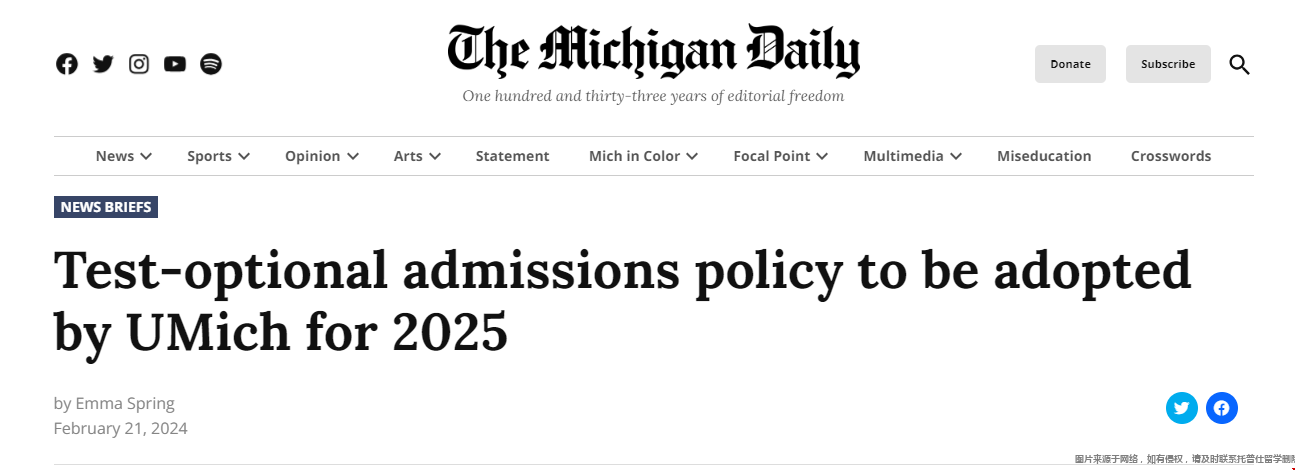Click the Donate button
The image size is (1295, 470).
pos(1070,64)
